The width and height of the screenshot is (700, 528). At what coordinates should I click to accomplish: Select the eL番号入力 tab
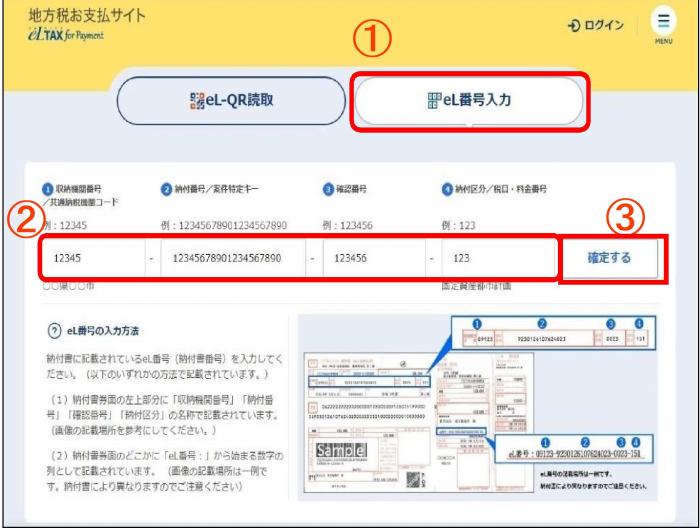point(469,101)
